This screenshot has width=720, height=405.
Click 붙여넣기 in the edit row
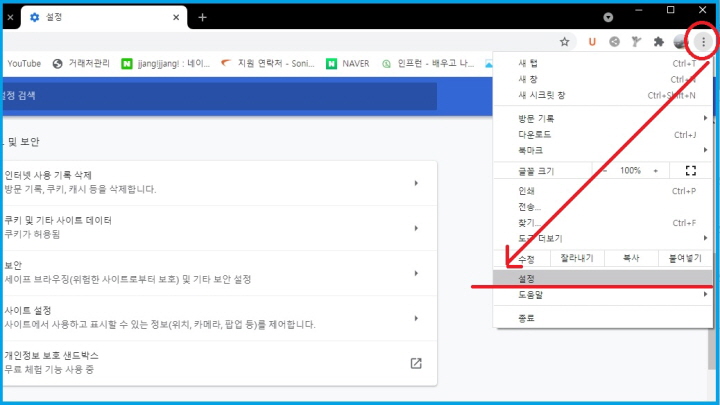click(685, 259)
